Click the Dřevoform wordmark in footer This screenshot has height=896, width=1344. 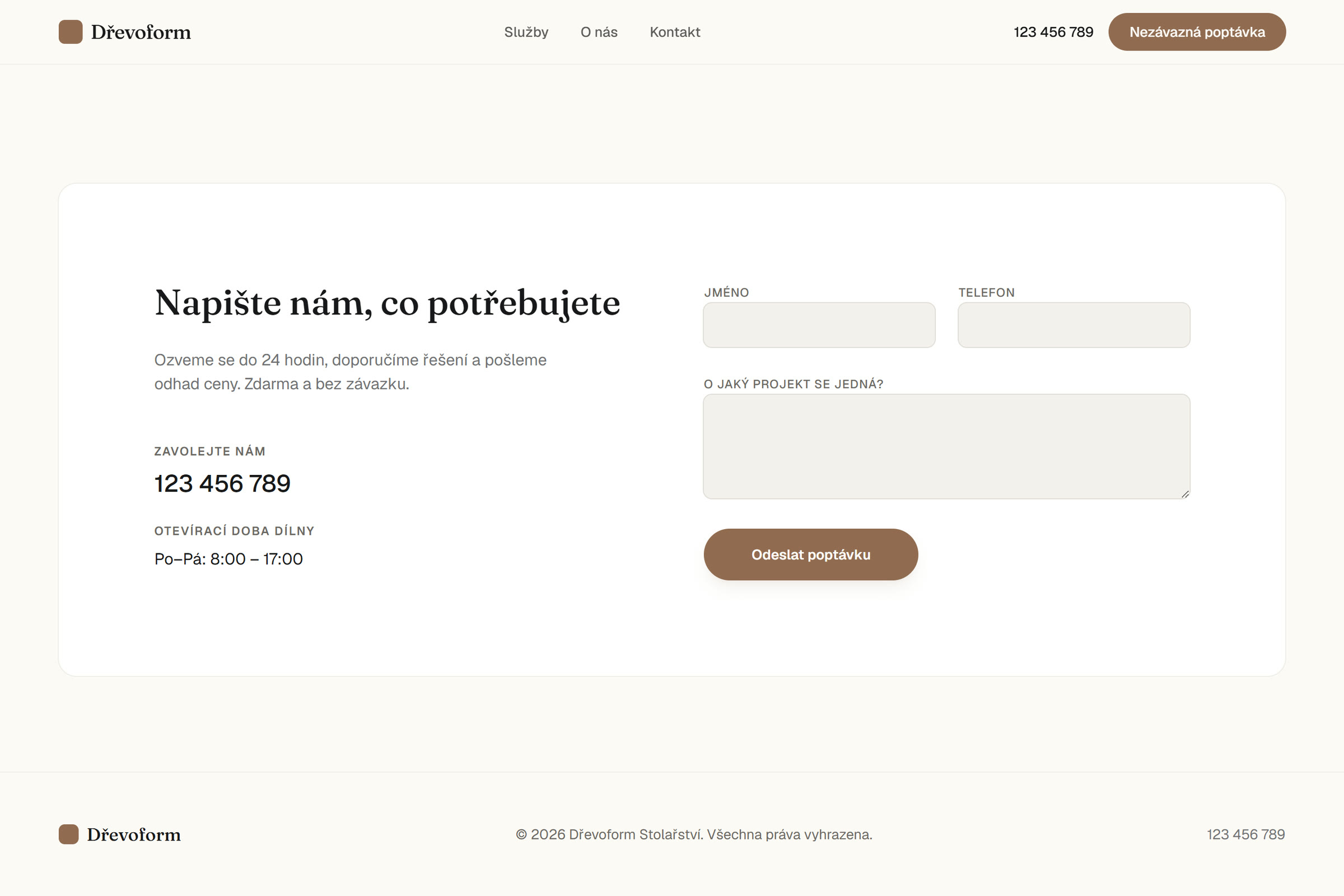click(x=134, y=834)
